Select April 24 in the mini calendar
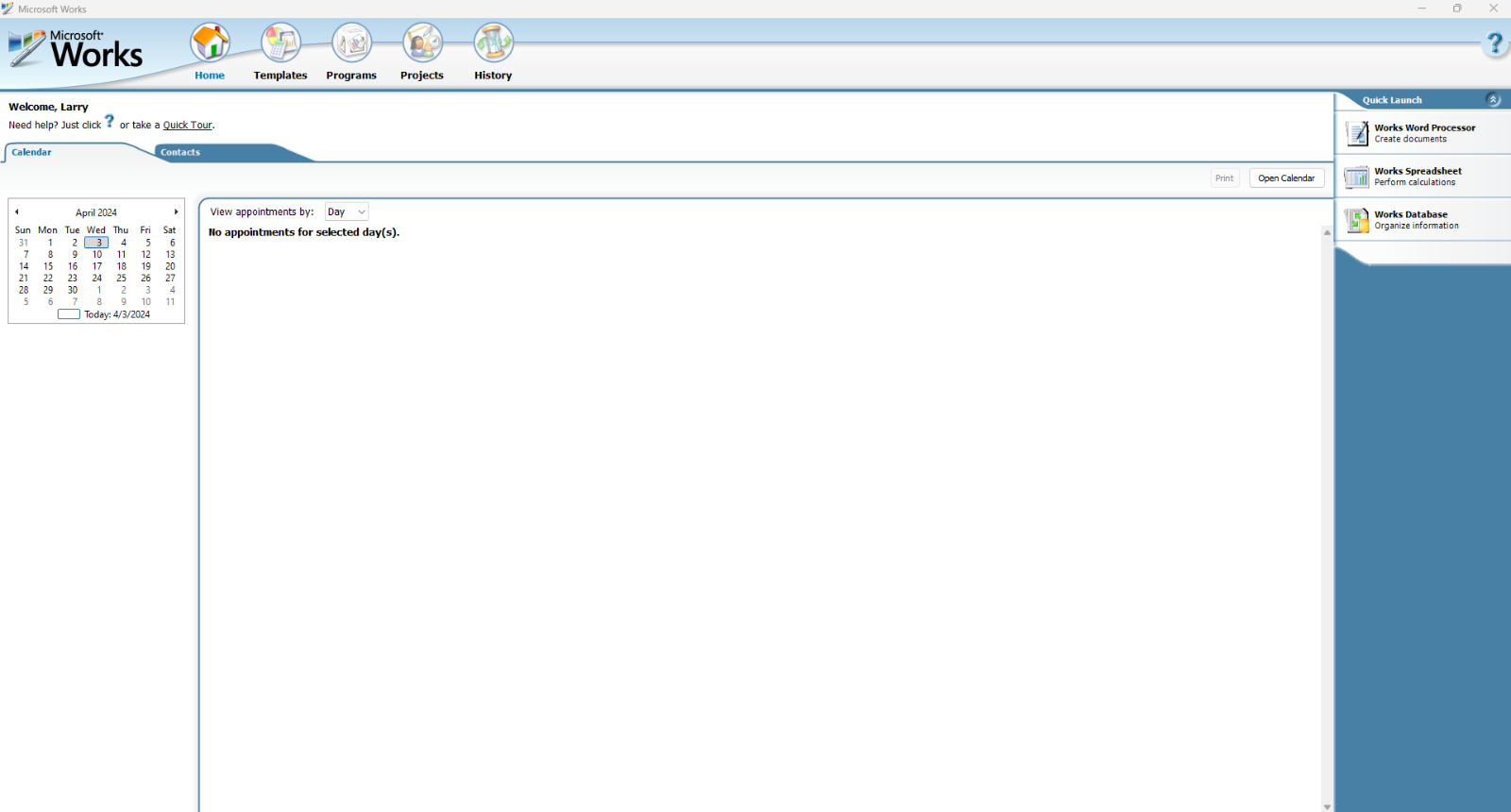 click(x=97, y=279)
